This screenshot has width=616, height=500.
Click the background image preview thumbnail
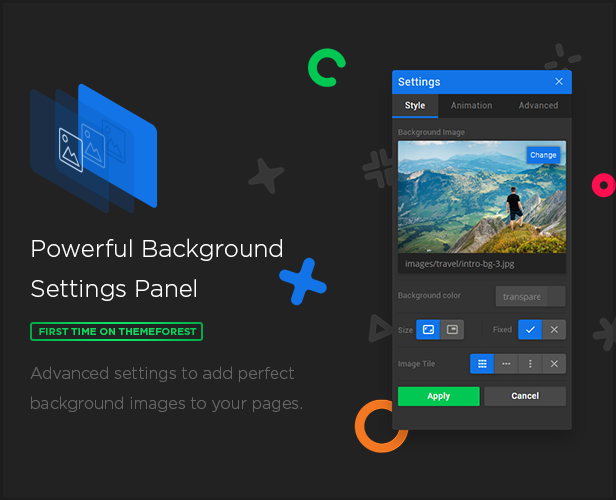coord(470,200)
